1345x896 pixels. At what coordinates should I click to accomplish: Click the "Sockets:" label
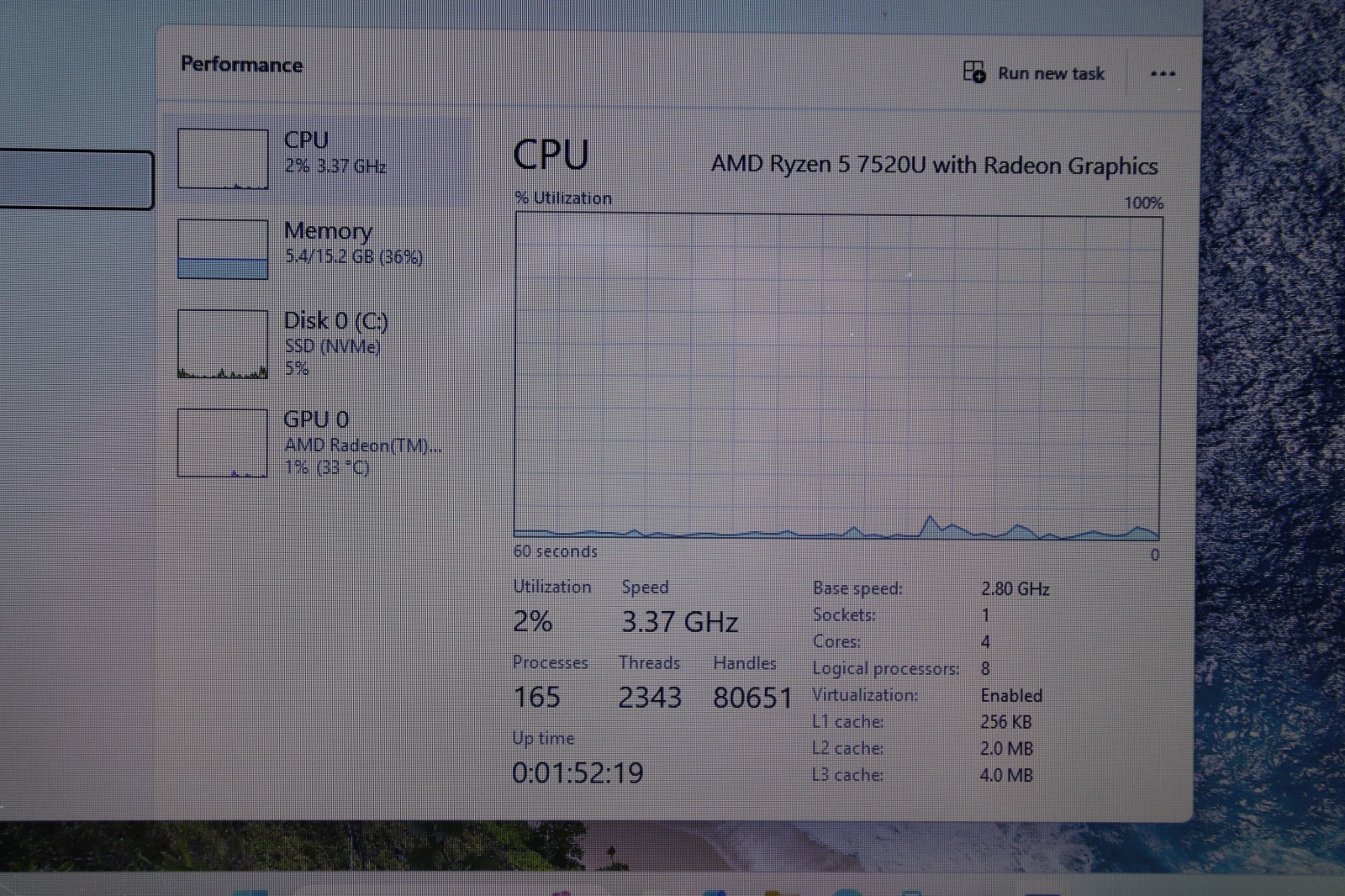click(844, 615)
